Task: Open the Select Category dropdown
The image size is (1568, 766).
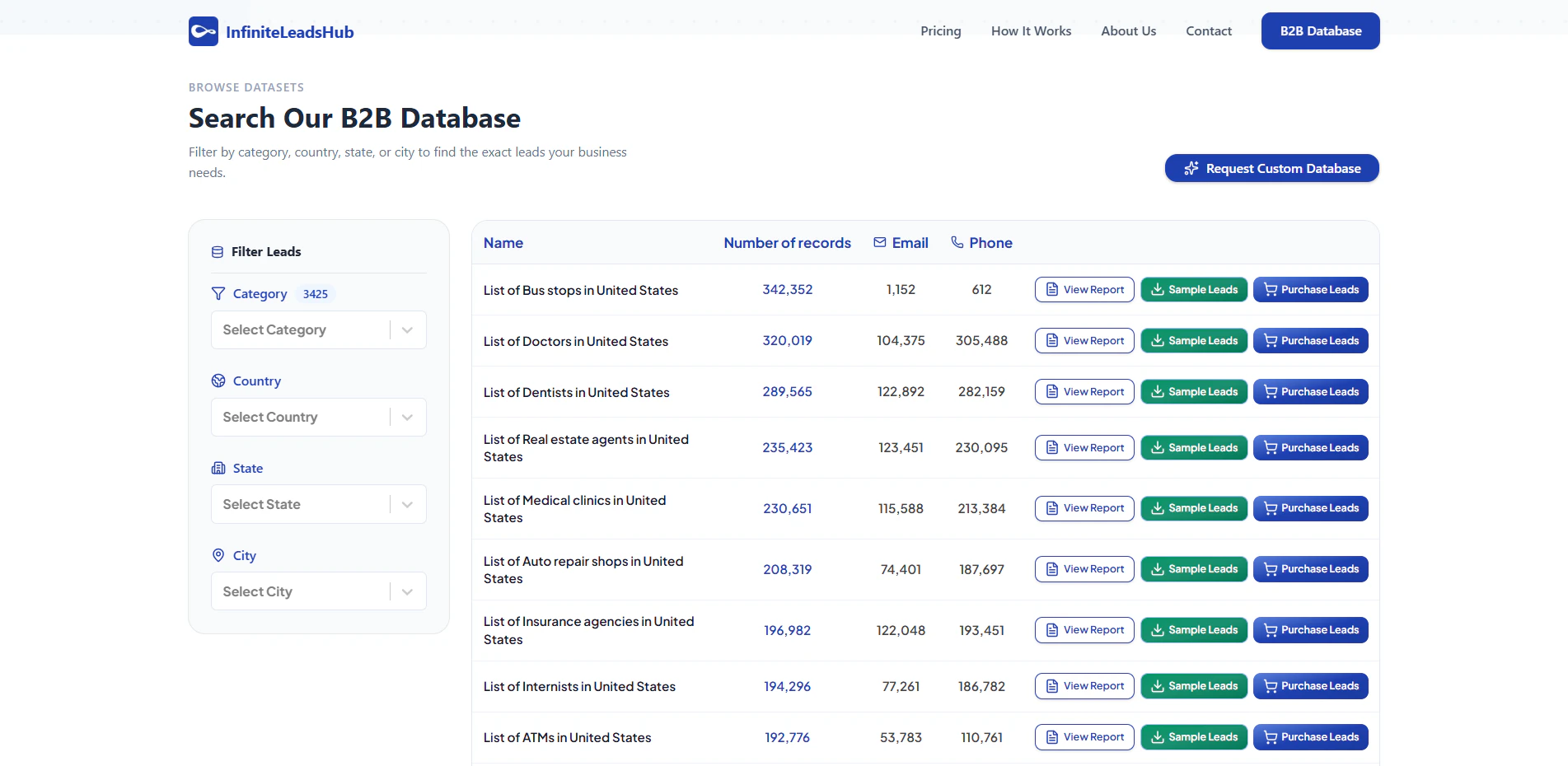Action: [318, 330]
